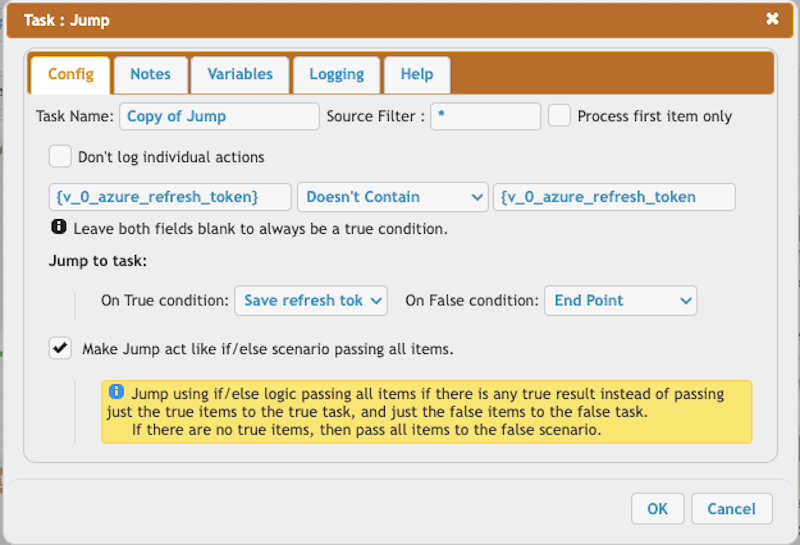
Task: Switch to the Notes tab
Action: (151, 75)
